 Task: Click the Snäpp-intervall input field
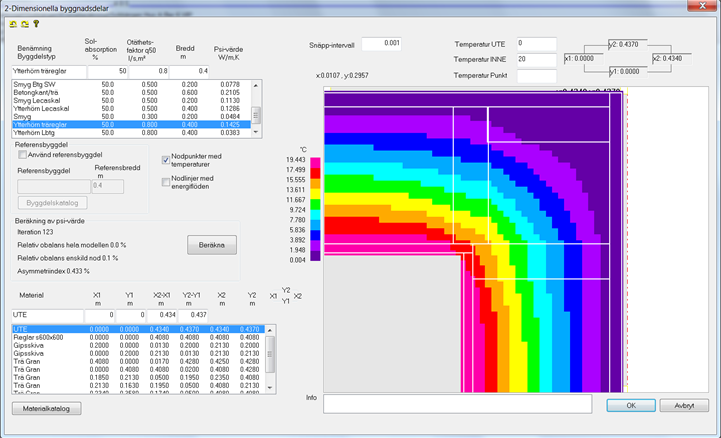click(381, 44)
